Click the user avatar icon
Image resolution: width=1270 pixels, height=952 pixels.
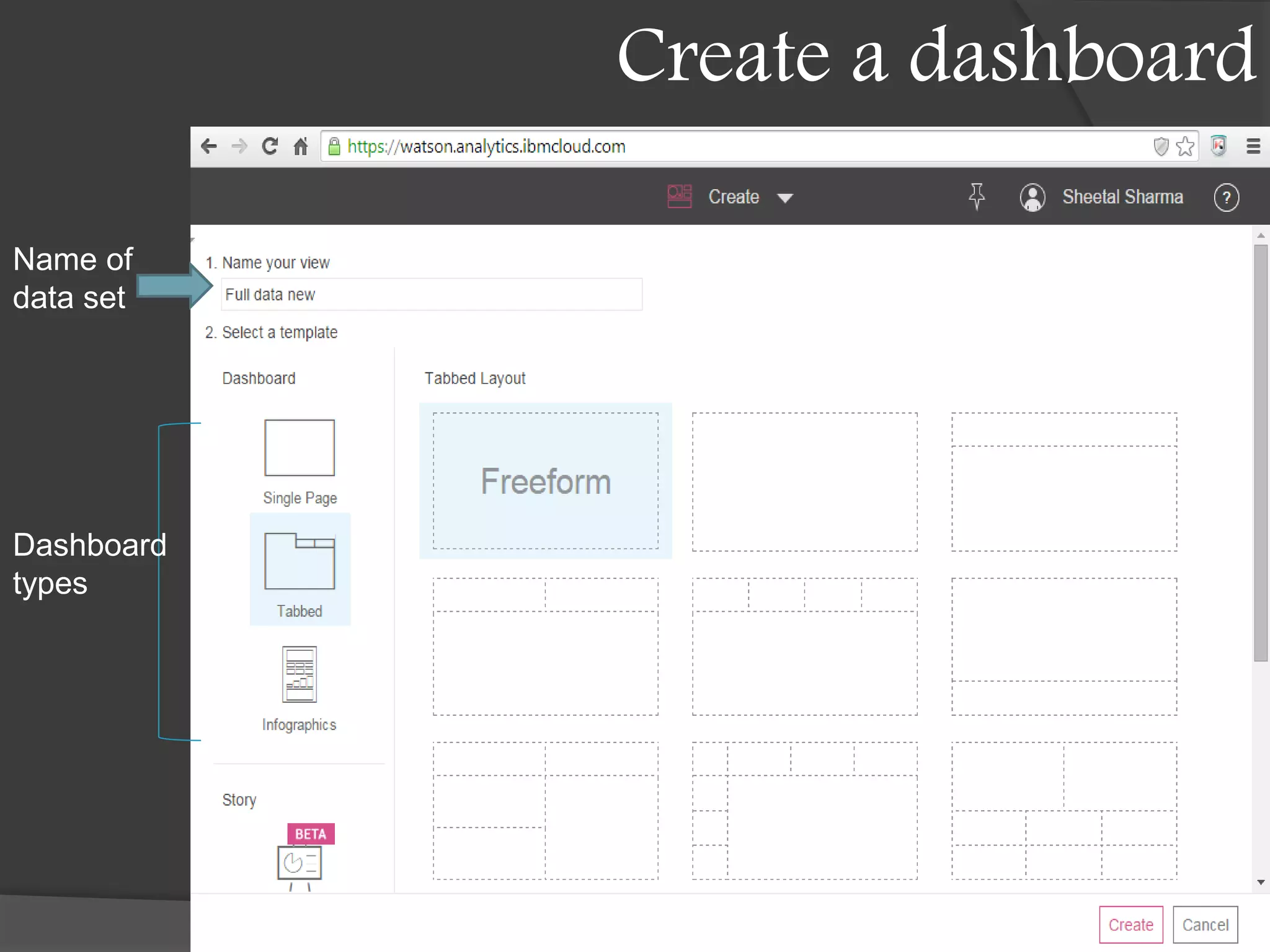coord(1032,197)
